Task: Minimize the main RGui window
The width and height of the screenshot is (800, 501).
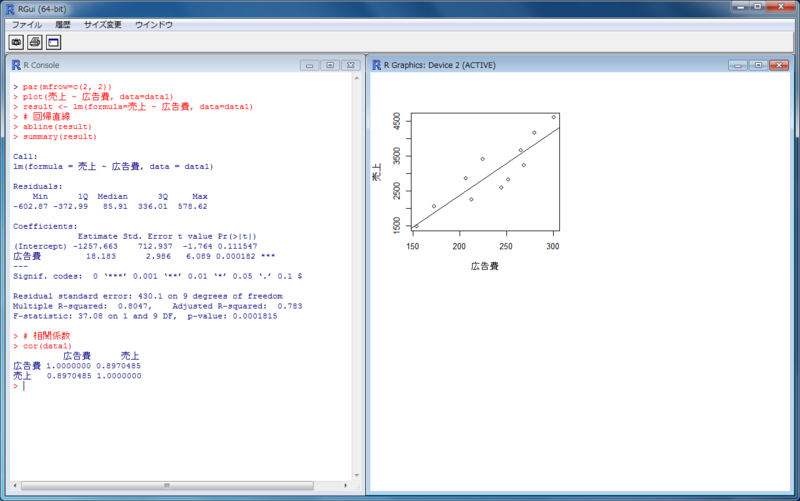Action: [740, 7]
